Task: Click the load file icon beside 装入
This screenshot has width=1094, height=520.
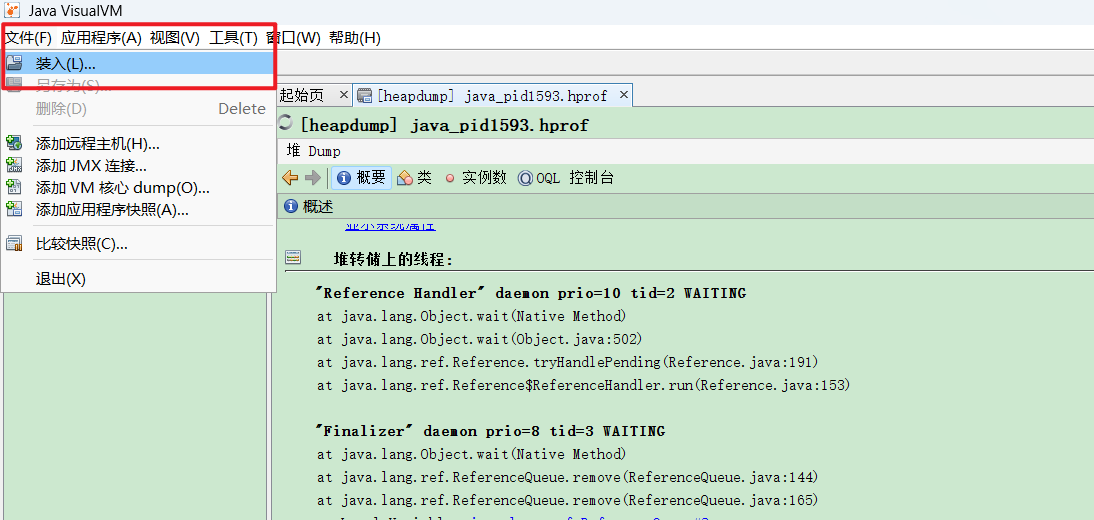Action: click(x=14, y=64)
